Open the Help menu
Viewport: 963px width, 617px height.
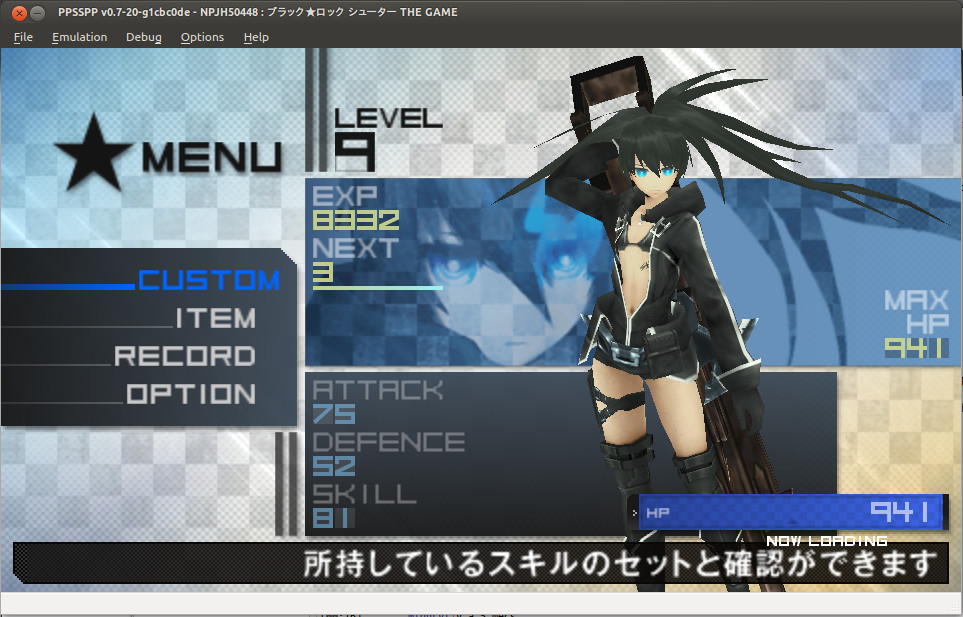coord(256,37)
